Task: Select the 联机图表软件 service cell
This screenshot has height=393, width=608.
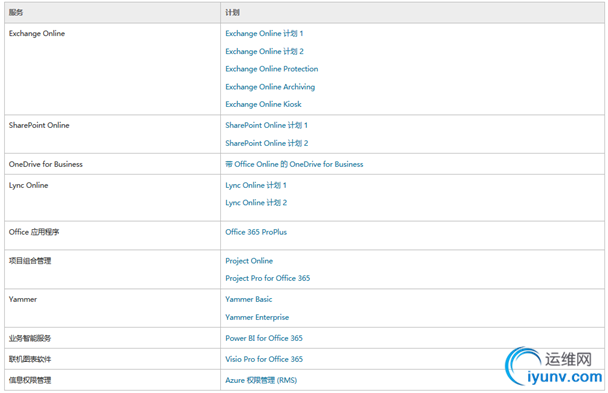Action: (x=112, y=359)
